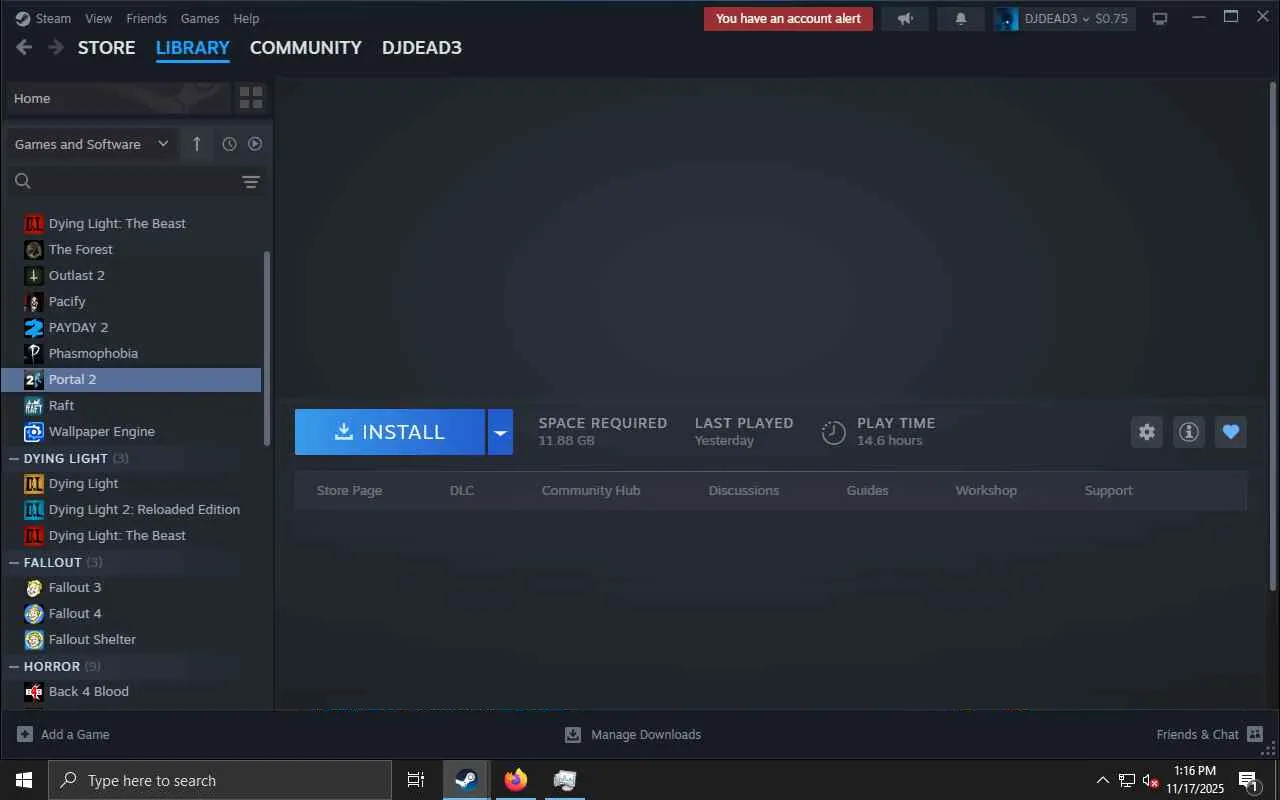
Task: Open the View menu
Action: tap(99, 18)
